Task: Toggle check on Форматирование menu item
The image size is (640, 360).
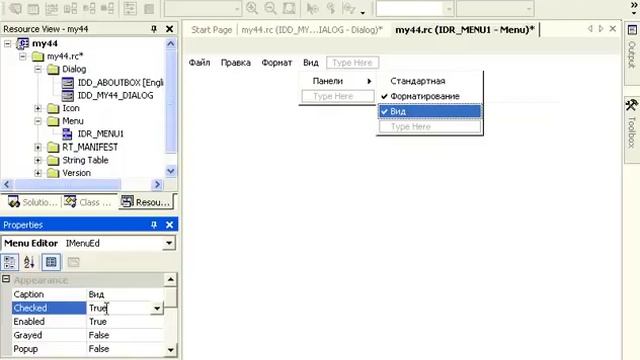Action: point(430,96)
